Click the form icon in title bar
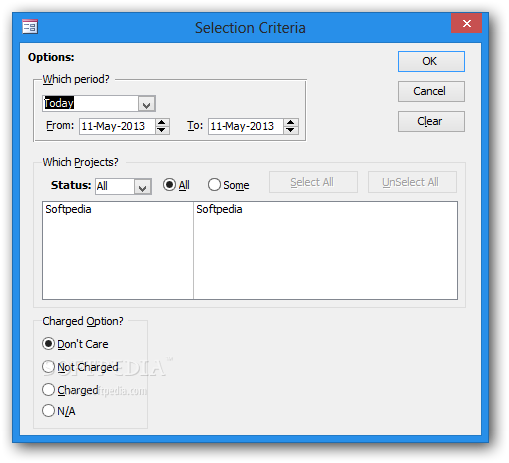509x463 pixels. coord(30,27)
